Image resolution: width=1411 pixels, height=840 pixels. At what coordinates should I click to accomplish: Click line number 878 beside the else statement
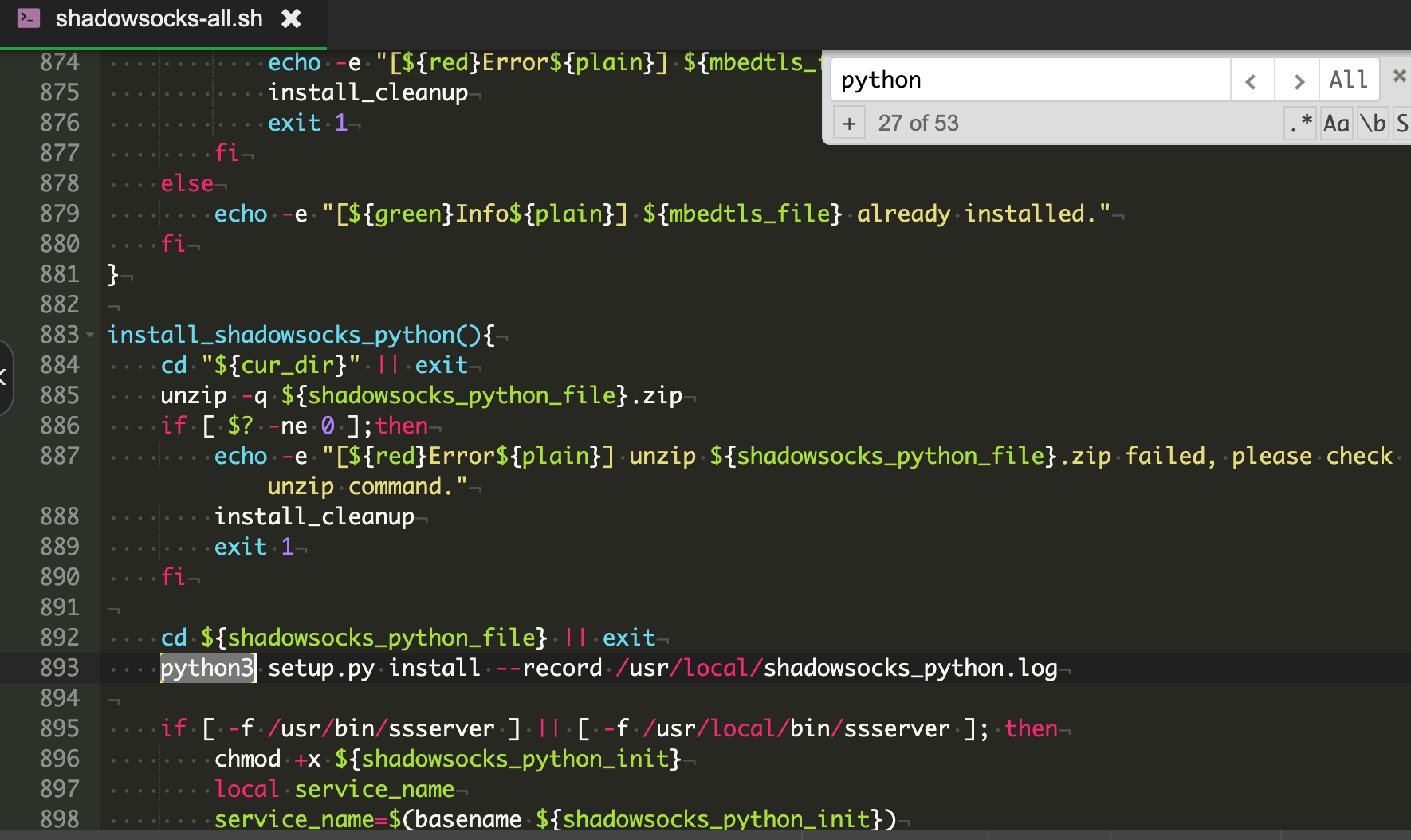pos(60,183)
